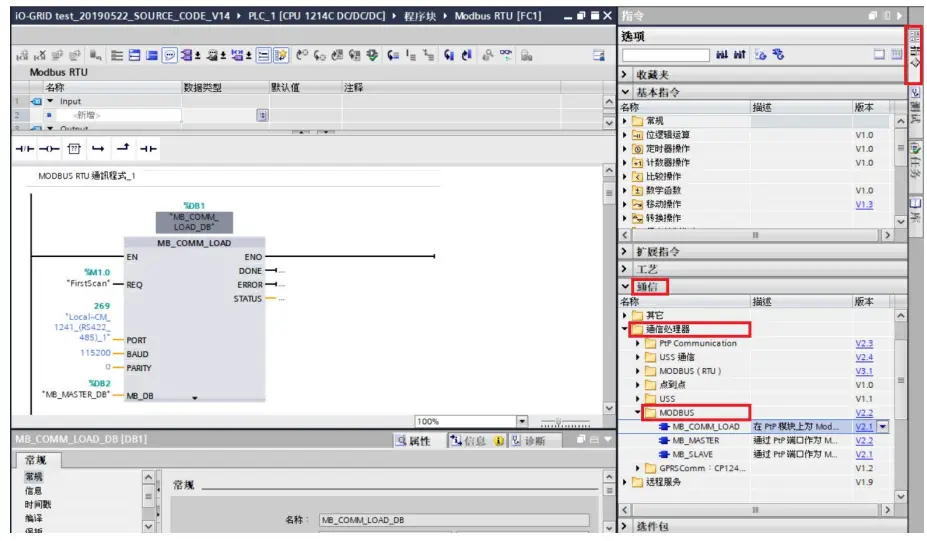Click the close branch LAD icon
The width and height of the screenshot is (927, 541).
coord(123,148)
